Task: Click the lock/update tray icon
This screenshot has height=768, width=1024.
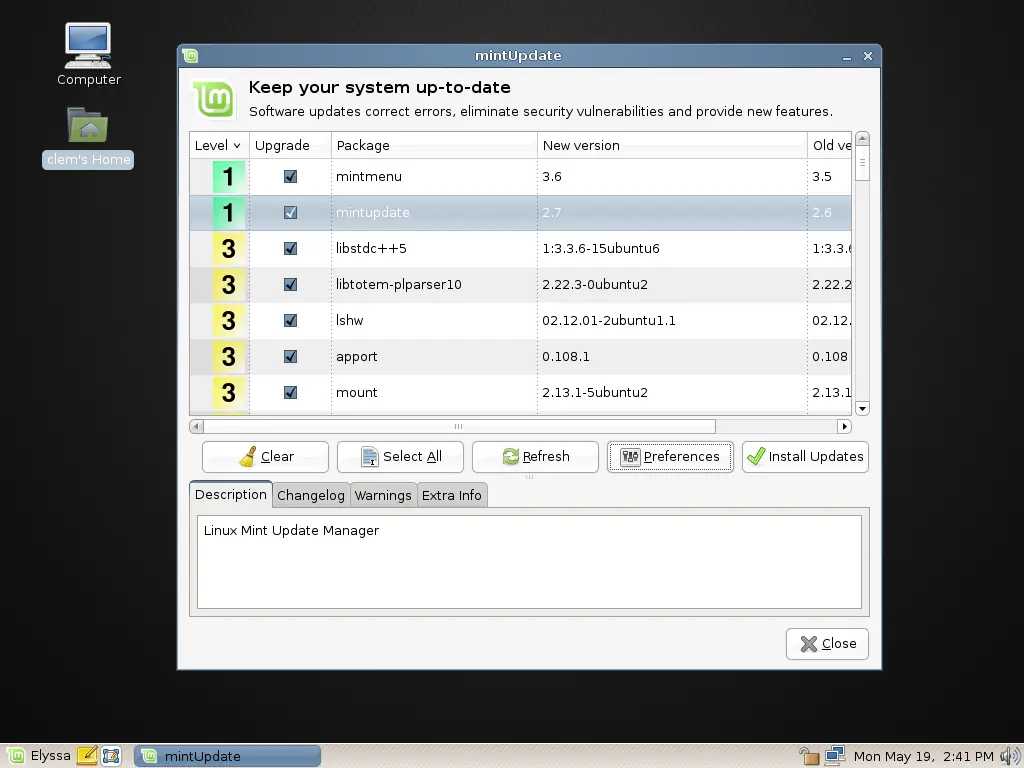Action: pyautogui.click(x=809, y=756)
